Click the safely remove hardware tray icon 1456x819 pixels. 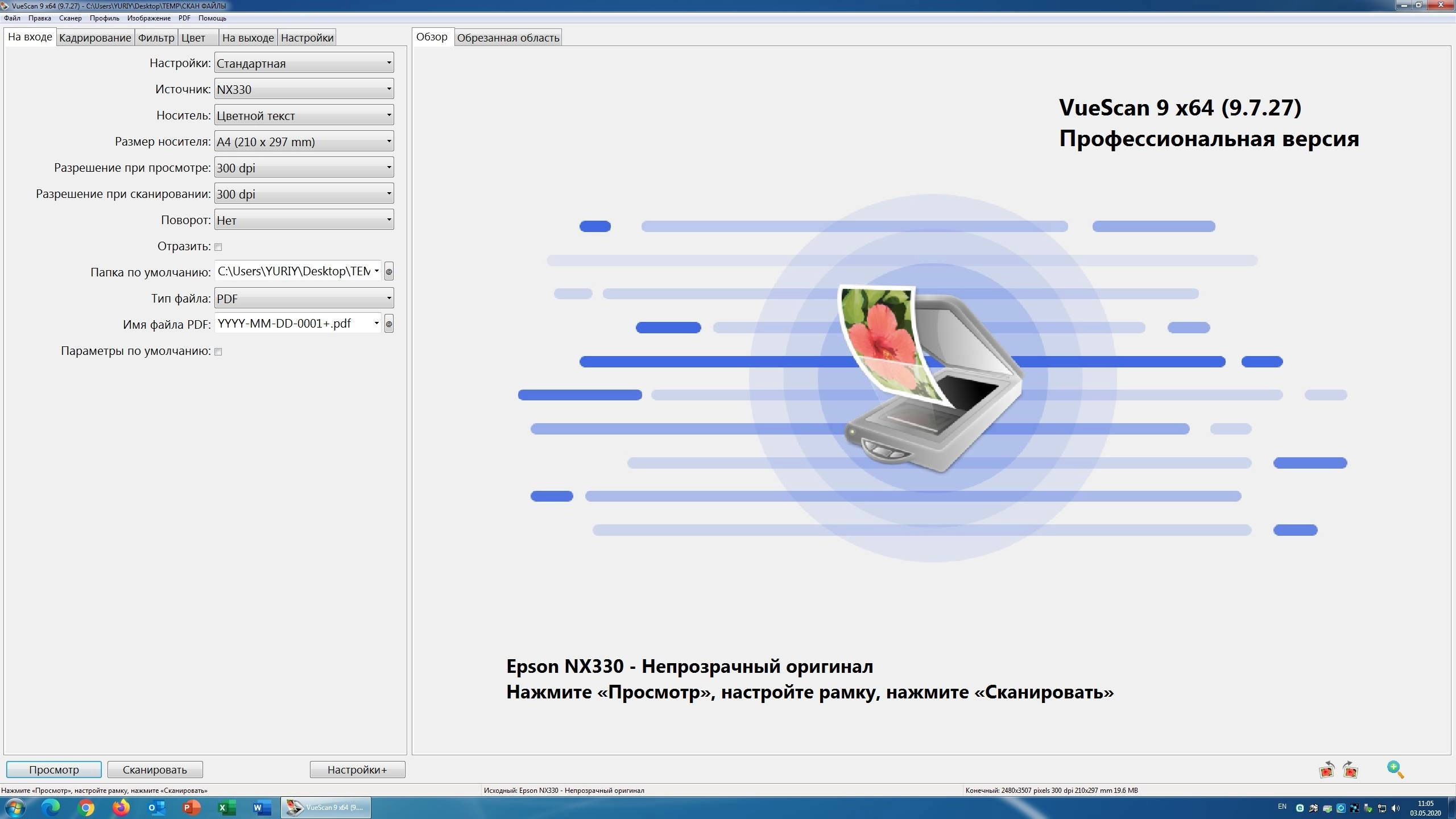pos(1368,808)
